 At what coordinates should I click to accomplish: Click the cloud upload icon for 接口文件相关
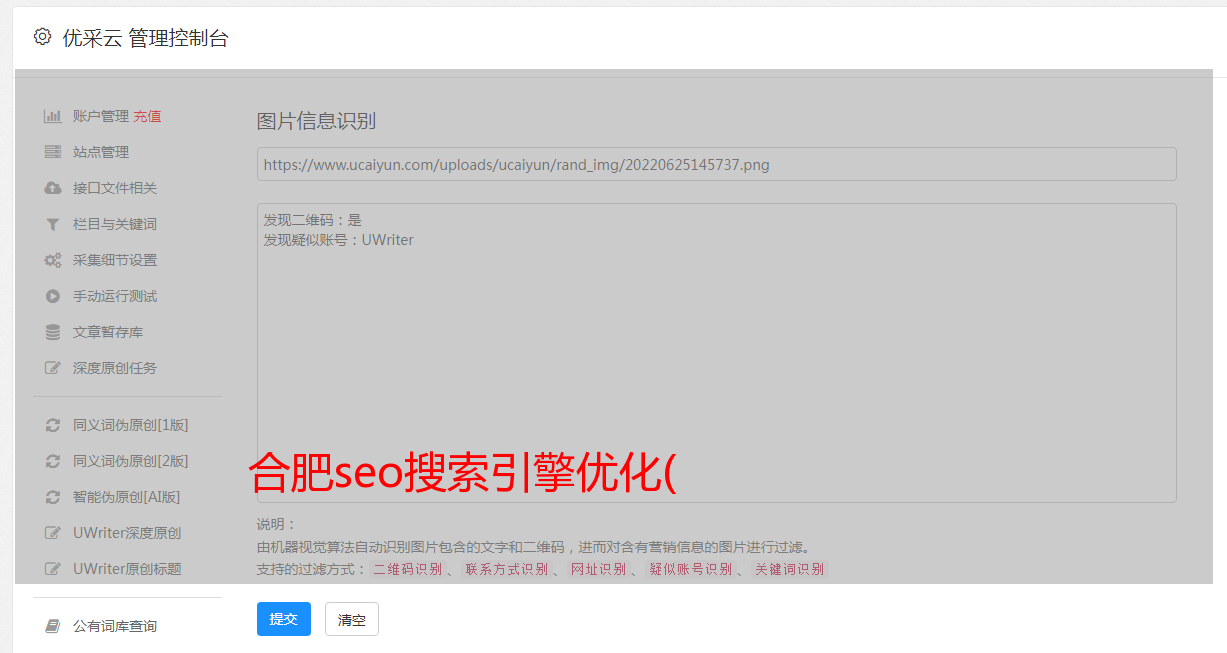(53, 188)
